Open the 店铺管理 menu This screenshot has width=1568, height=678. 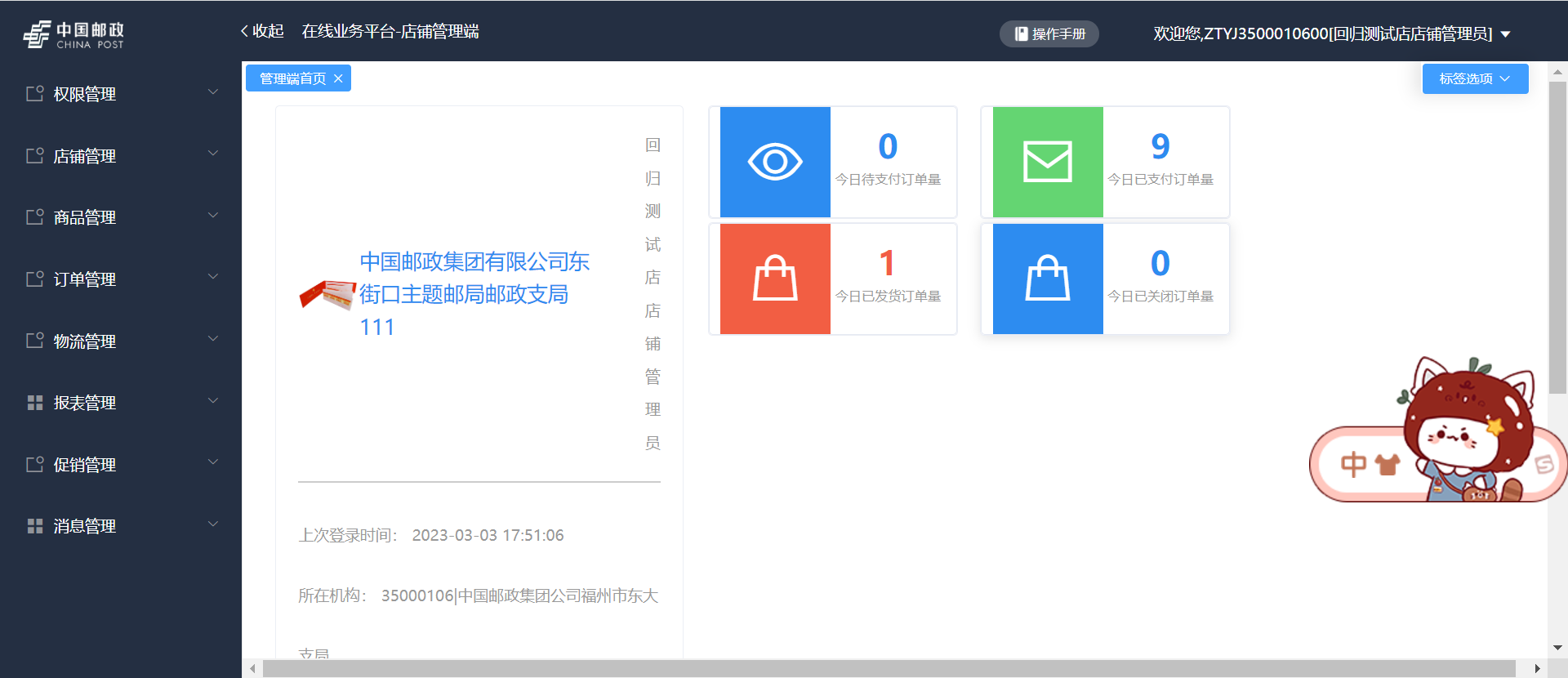coord(121,155)
